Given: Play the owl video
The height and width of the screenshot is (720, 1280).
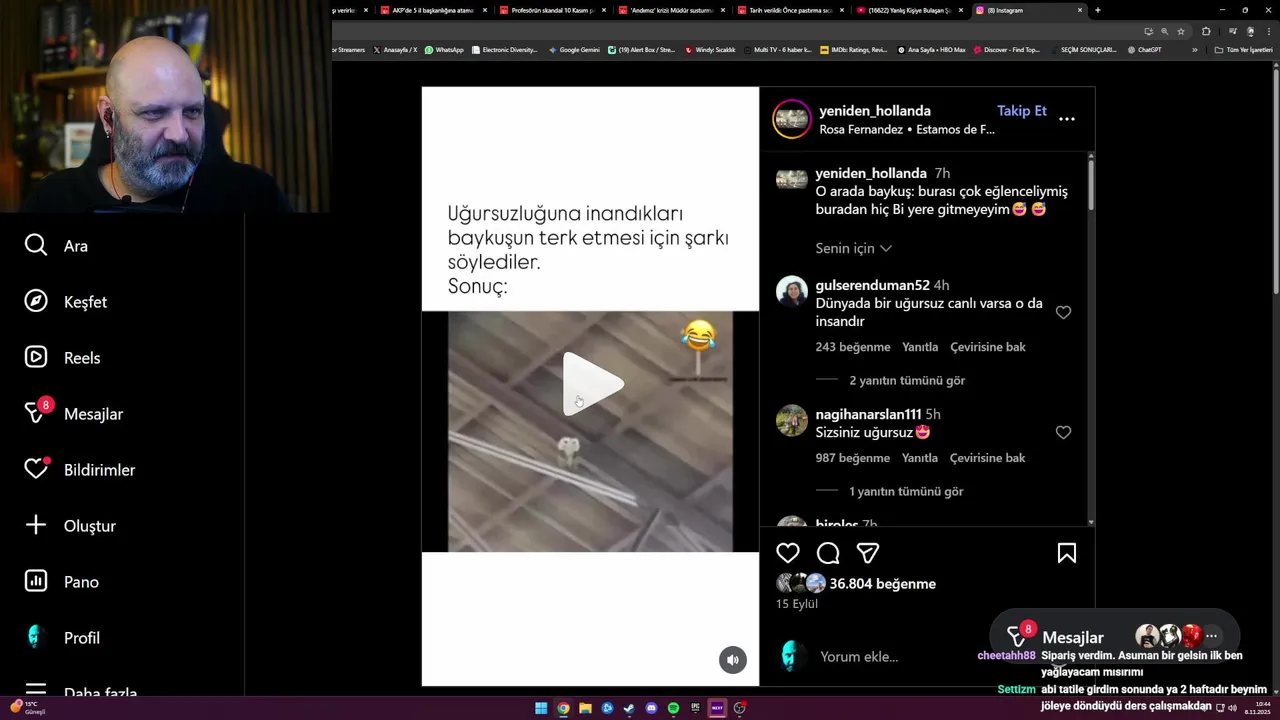Looking at the screenshot, I should [x=592, y=383].
